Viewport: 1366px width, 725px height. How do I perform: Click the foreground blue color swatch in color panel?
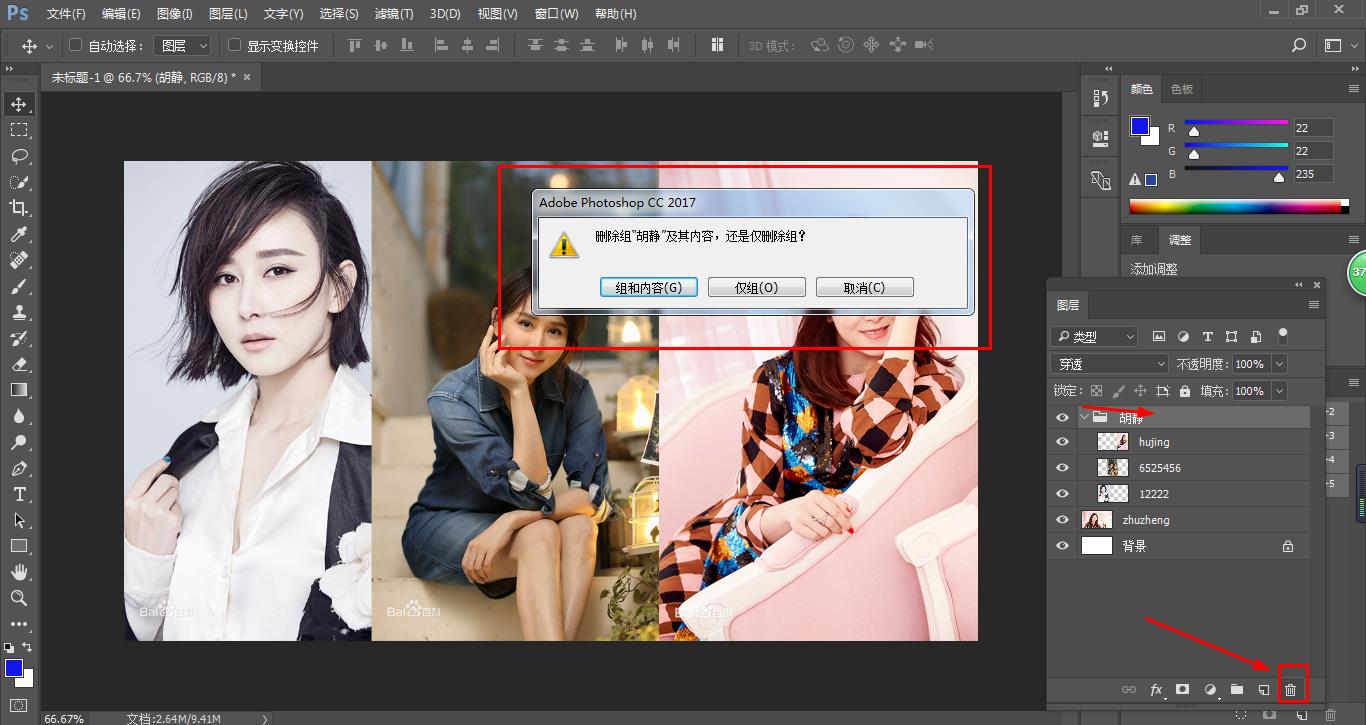(1139, 126)
